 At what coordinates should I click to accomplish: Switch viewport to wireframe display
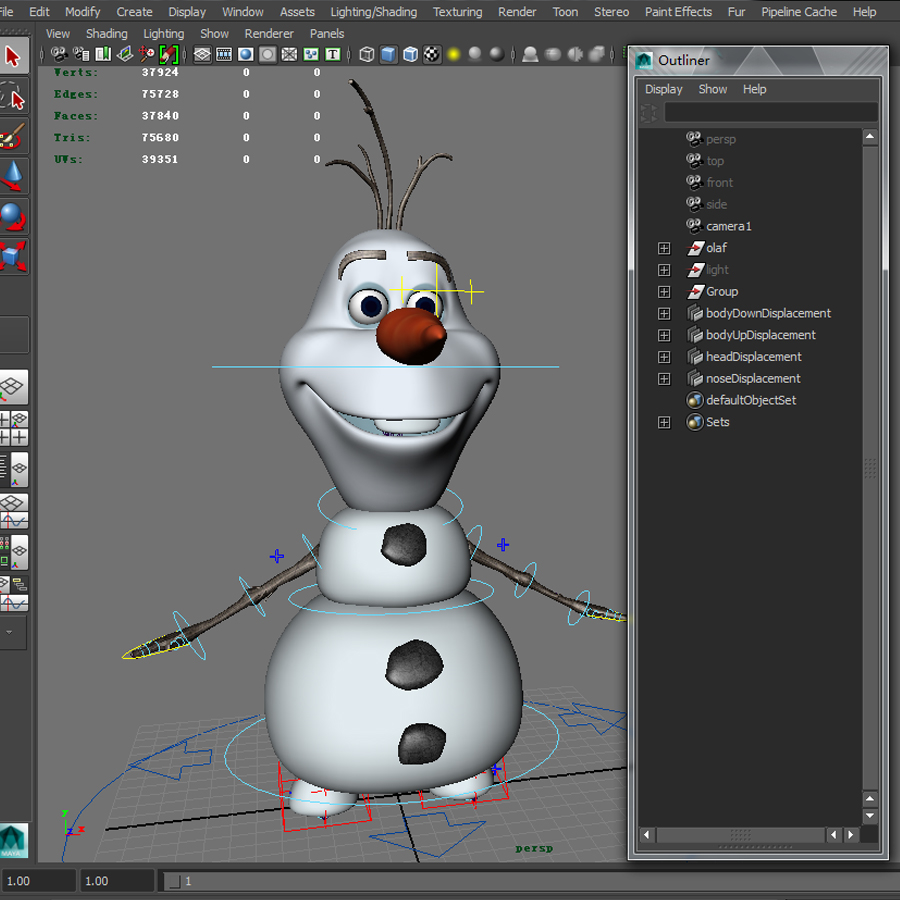[x=366, y=54]
